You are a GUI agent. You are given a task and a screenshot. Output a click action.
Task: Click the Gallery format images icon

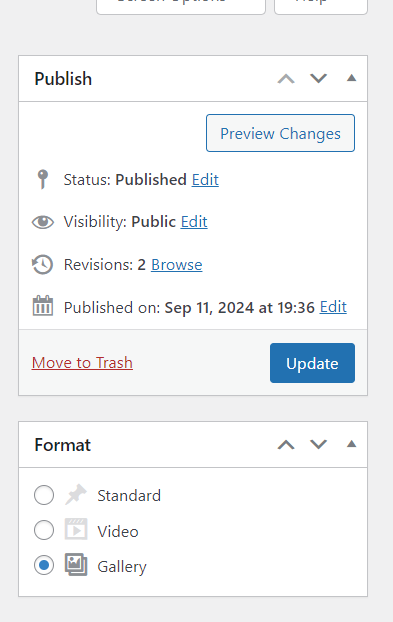(x=76, y=564)
